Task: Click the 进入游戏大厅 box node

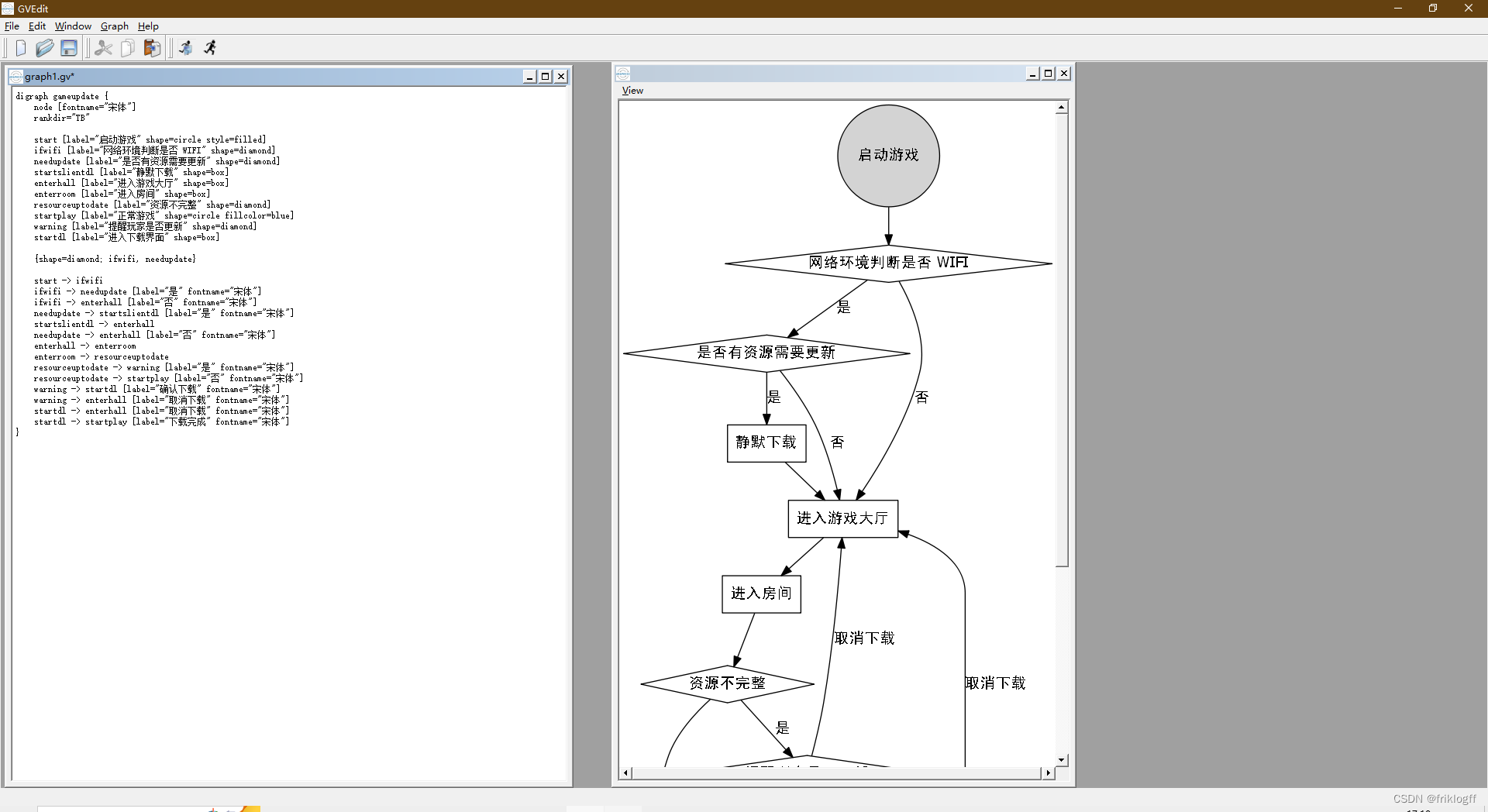Action: 842,518
